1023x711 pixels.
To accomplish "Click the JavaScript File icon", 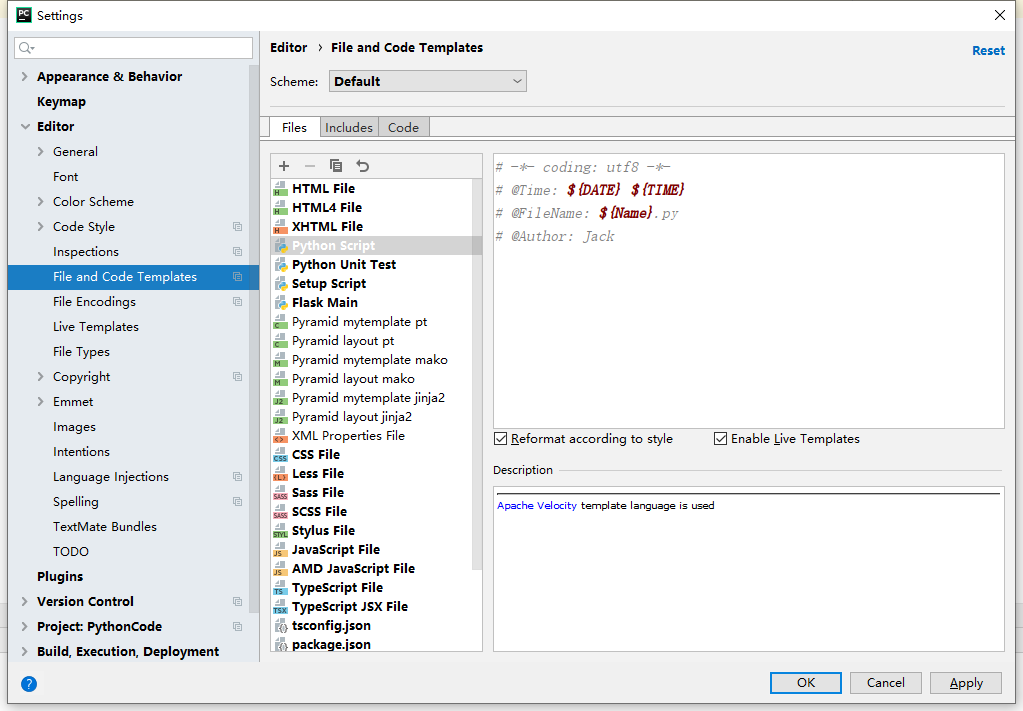I will click(x=281, y=550).
